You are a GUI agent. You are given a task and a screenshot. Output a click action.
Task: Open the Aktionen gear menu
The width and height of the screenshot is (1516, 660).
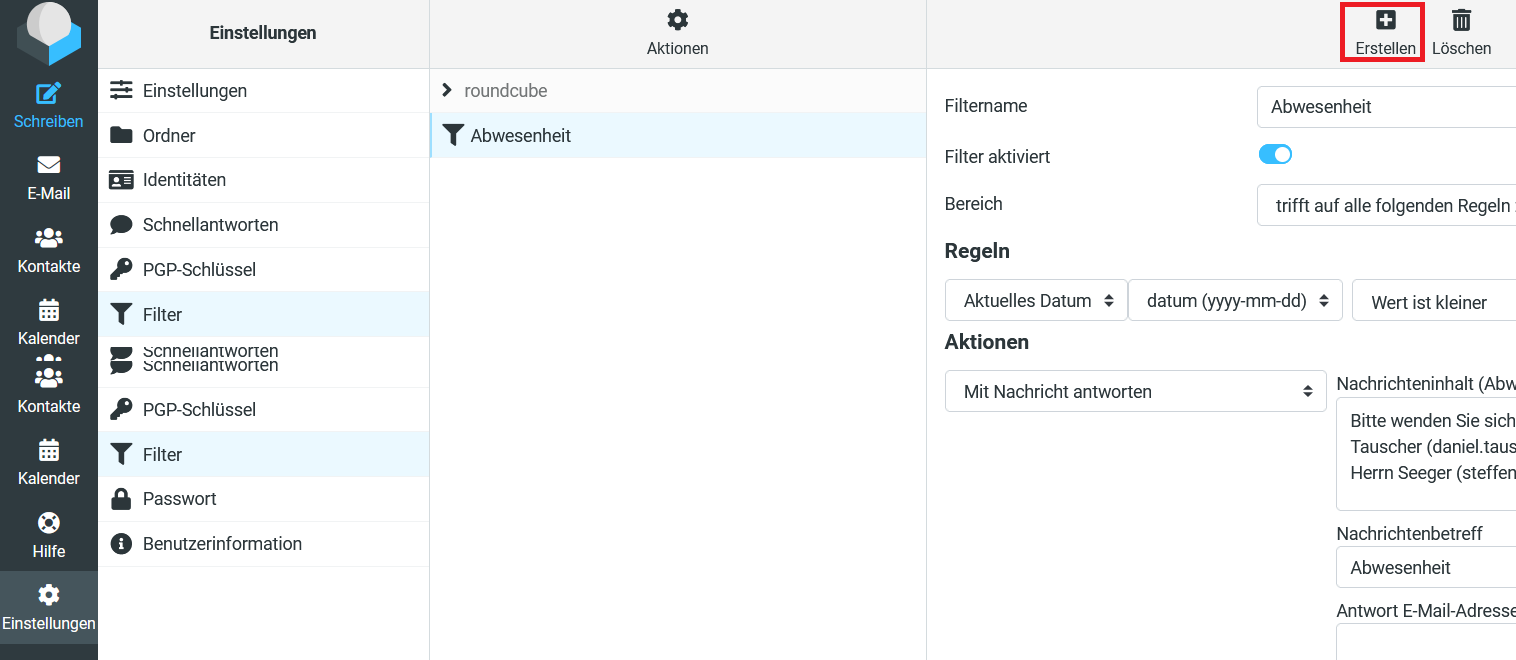coord(677,33)
